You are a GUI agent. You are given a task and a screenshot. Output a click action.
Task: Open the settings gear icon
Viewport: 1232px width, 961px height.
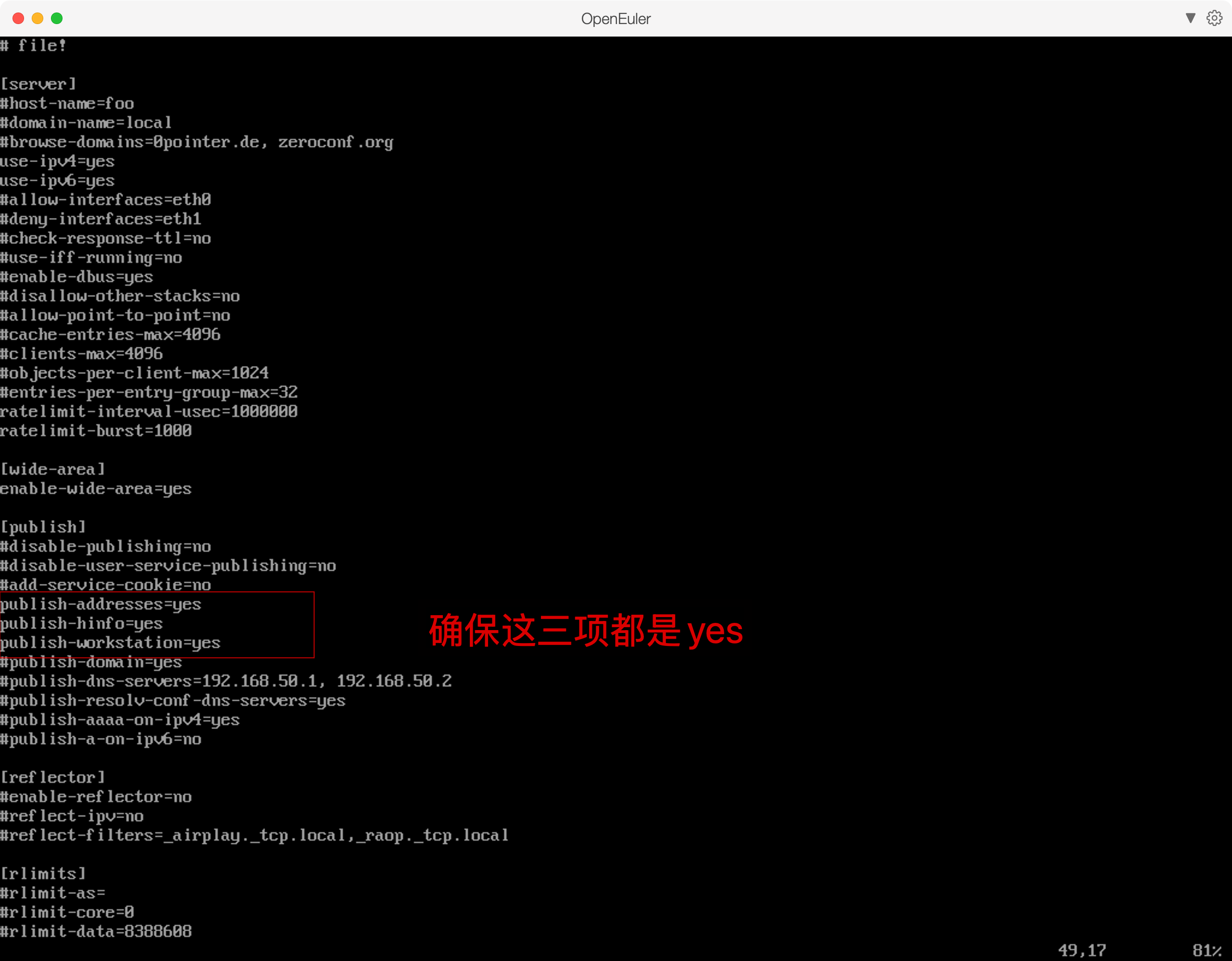1214,18
